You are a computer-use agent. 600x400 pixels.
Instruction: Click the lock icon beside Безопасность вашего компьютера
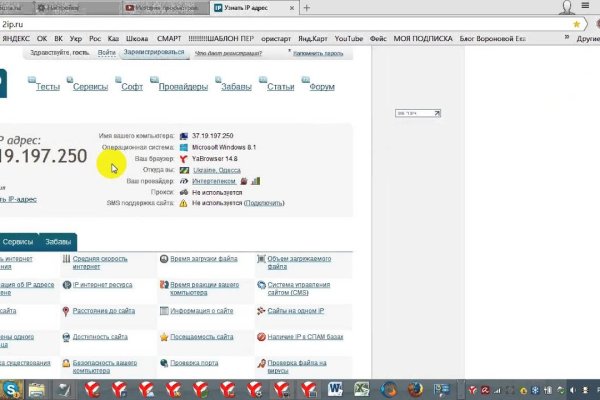(x=65, y=364)
